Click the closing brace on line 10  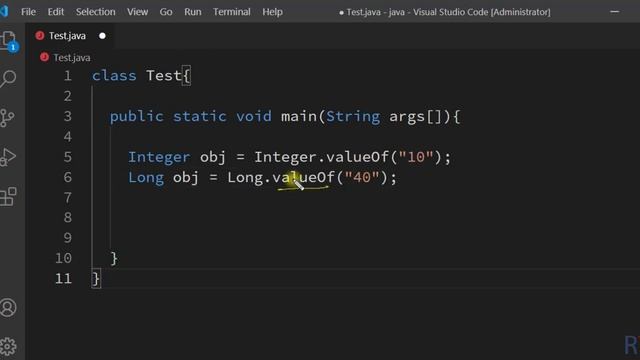114,258
